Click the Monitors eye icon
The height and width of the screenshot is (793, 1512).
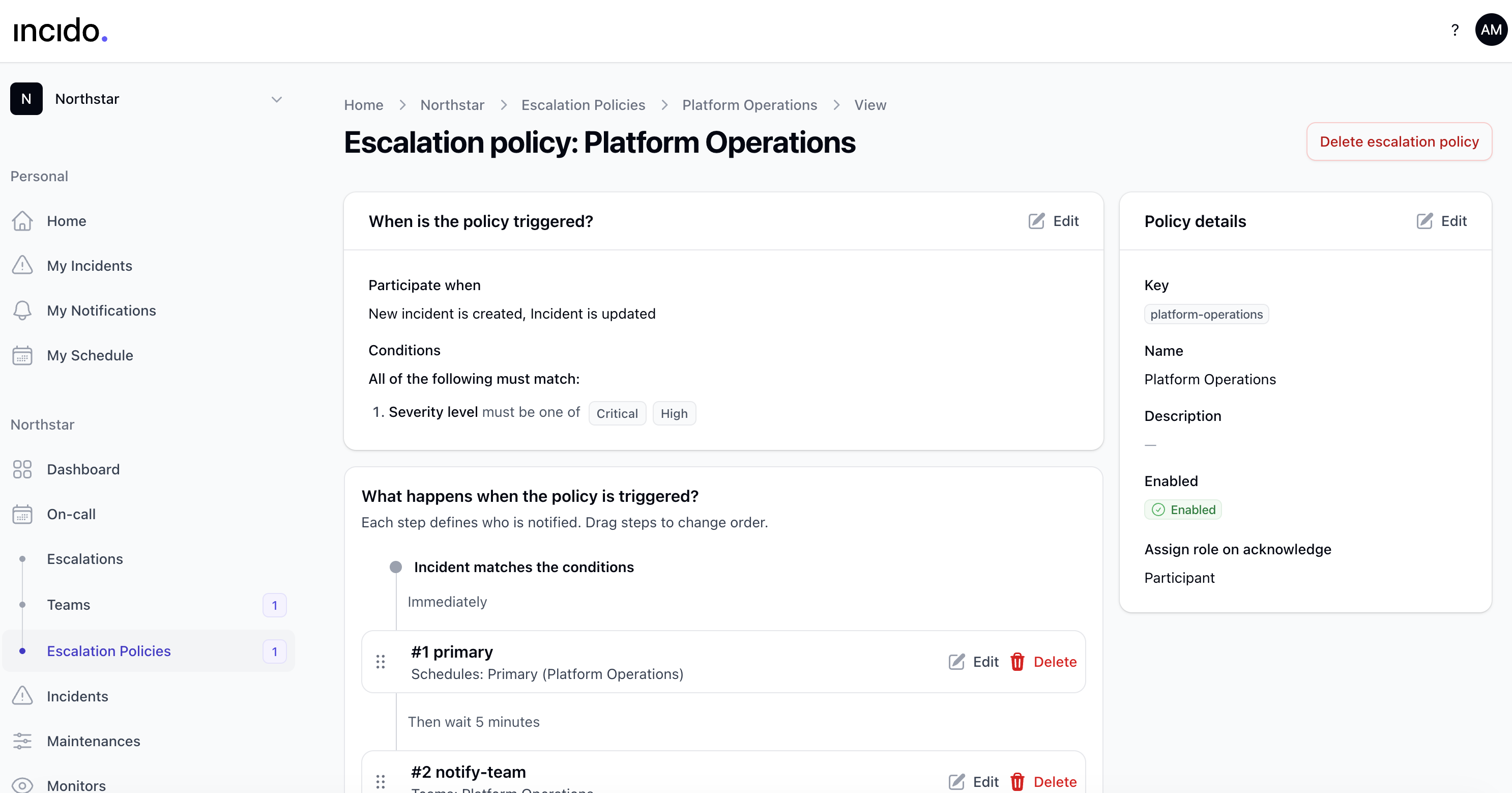tap(22, 785)
